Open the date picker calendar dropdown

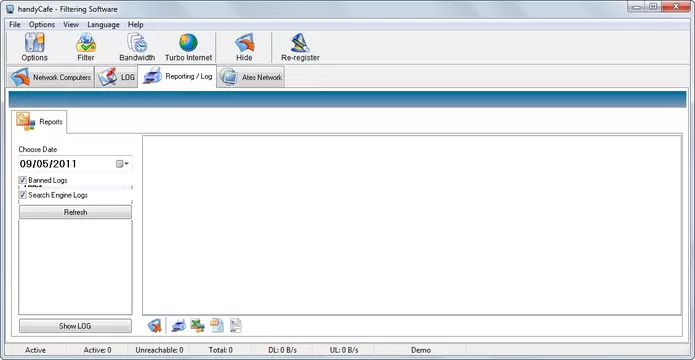[122, 164]
